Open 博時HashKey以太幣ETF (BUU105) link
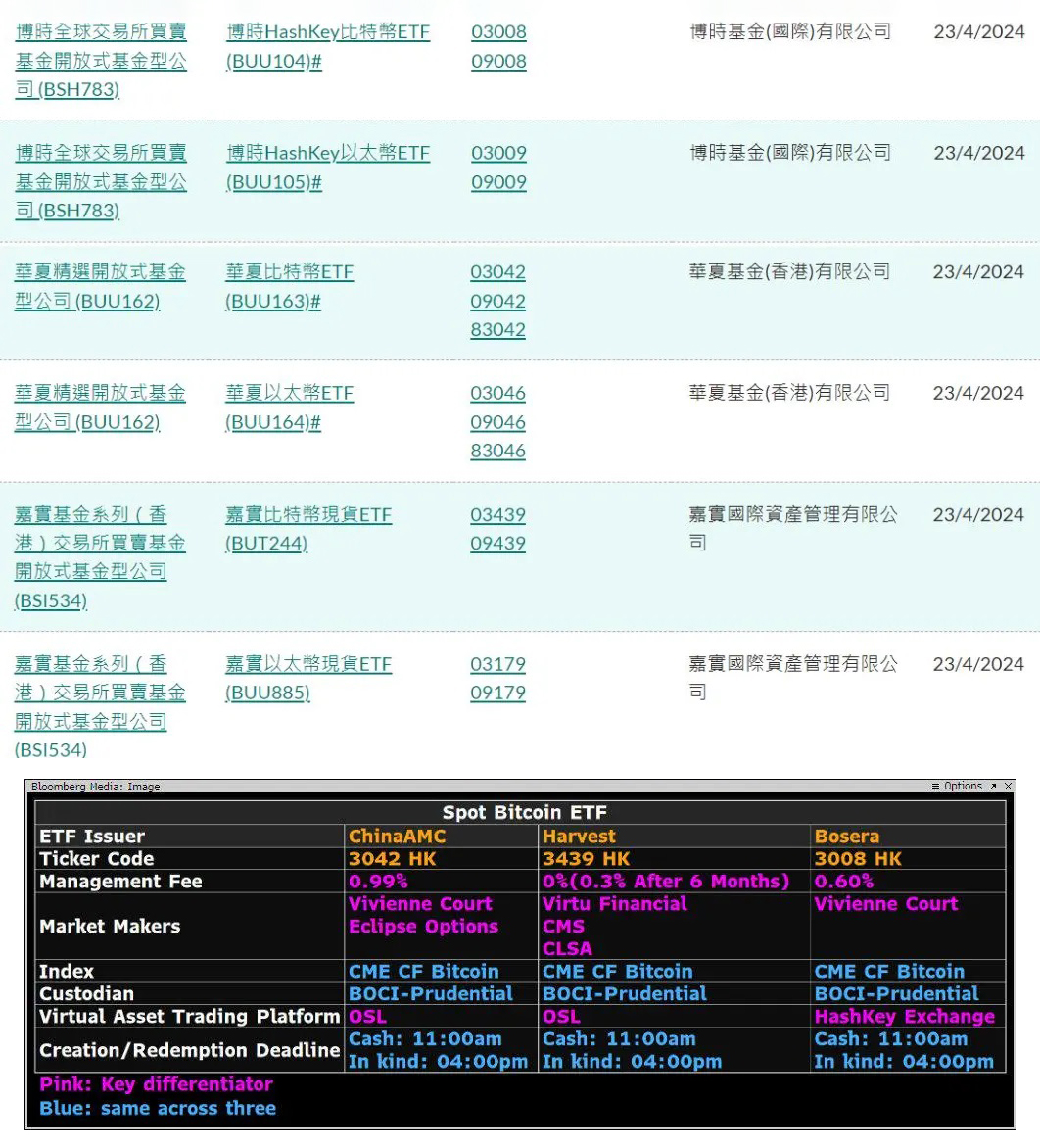Image resolution: width=1040 pixels, height=1148 pixels. pos(328,167)
